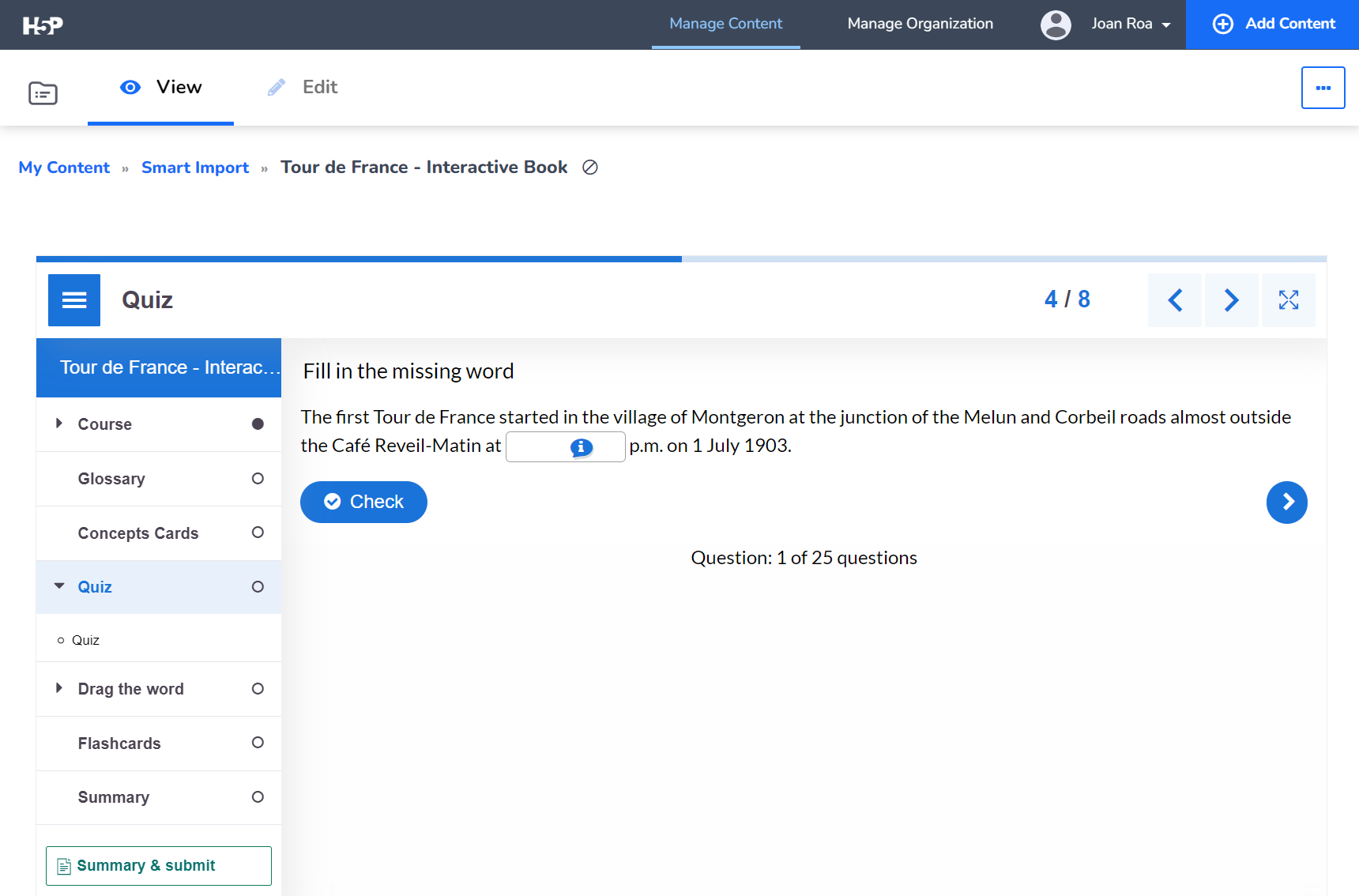Viewport: 1359px width, 896px height.
Task: Click the blue info tip in blank
Action: [582, 448]
